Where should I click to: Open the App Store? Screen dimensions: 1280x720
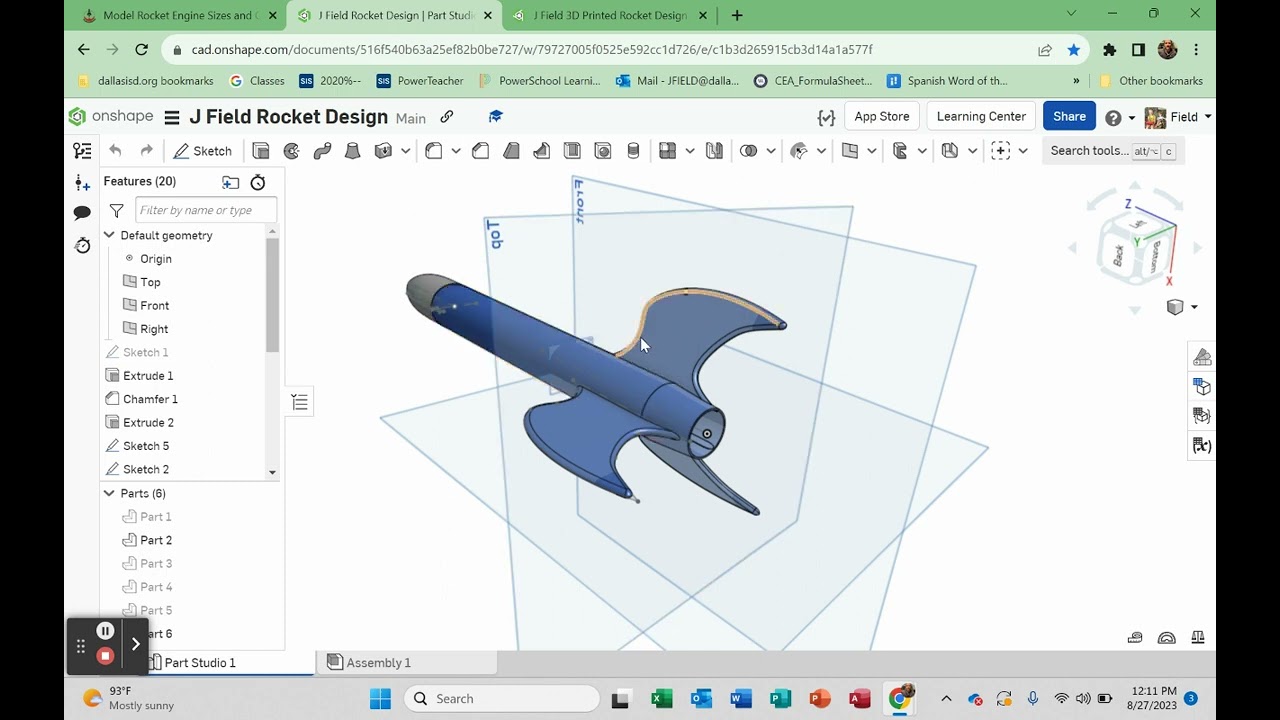click(881, 116)
